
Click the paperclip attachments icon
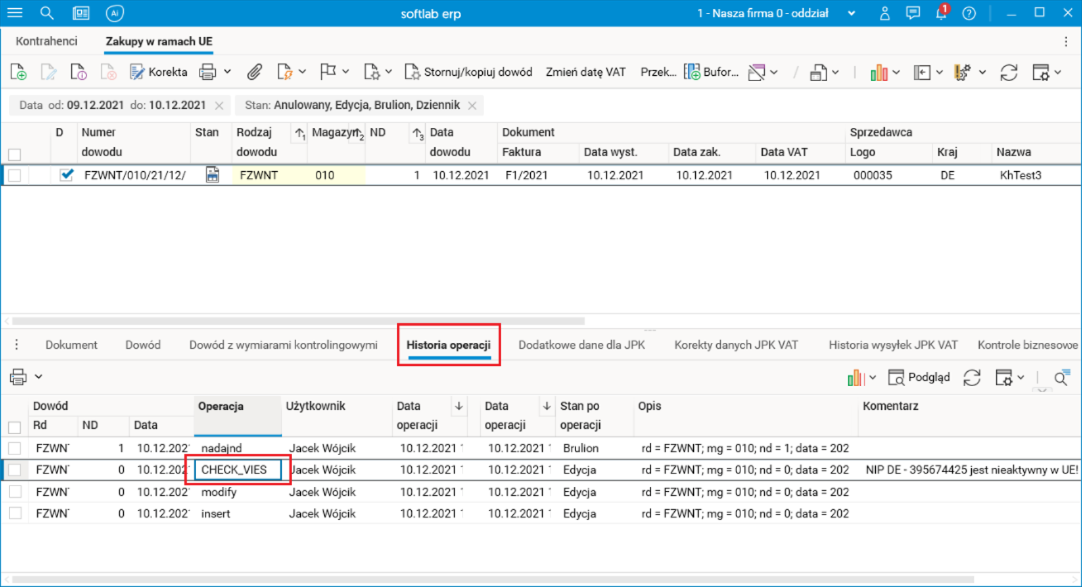[x=255, y=72]
